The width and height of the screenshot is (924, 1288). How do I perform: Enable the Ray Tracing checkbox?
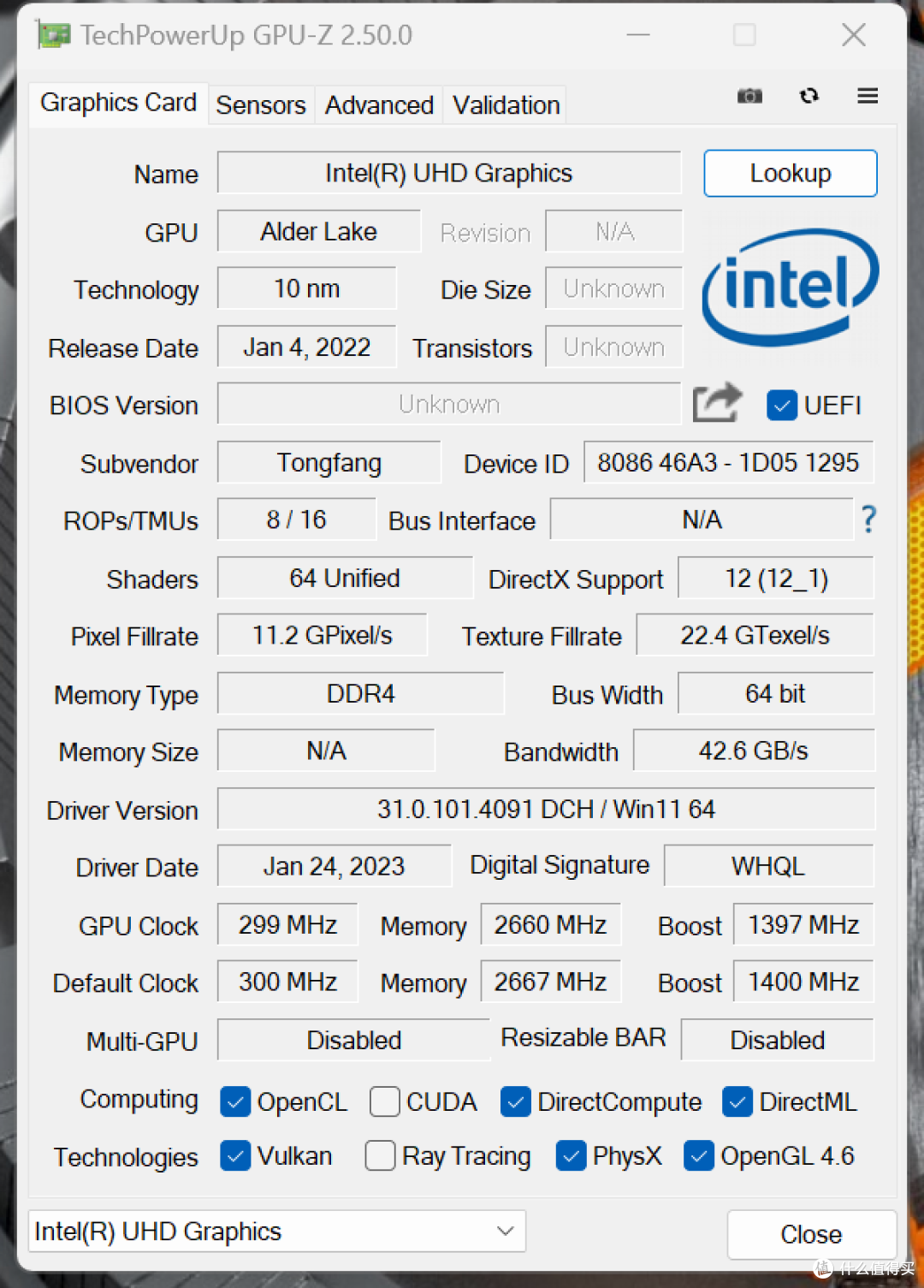coord(380,1155)
